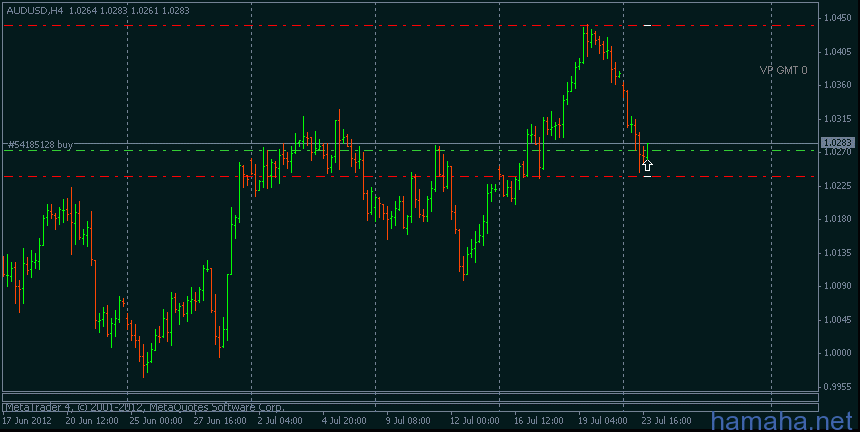
Task: Click the 'AUDUSD,H4' chart title text
Action: (35, 10)
